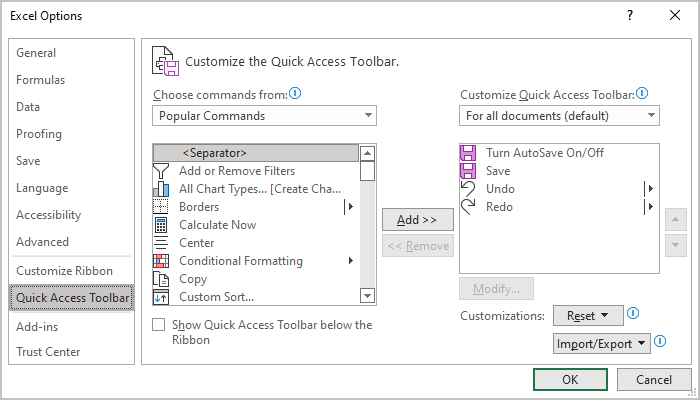This screenshot has width=700, height=400.
Task: Expand the Redo split arrow
Action: point(650,207)
